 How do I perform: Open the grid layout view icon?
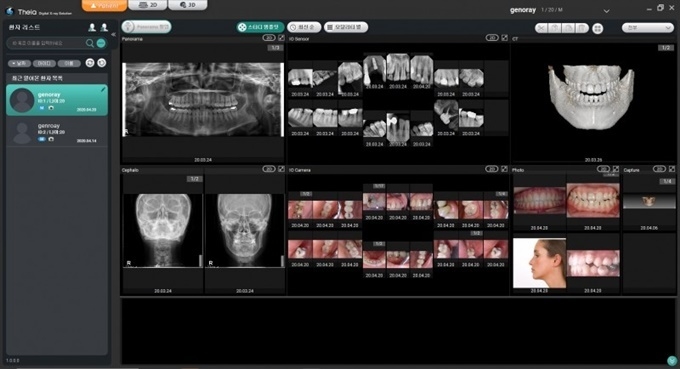598,29
